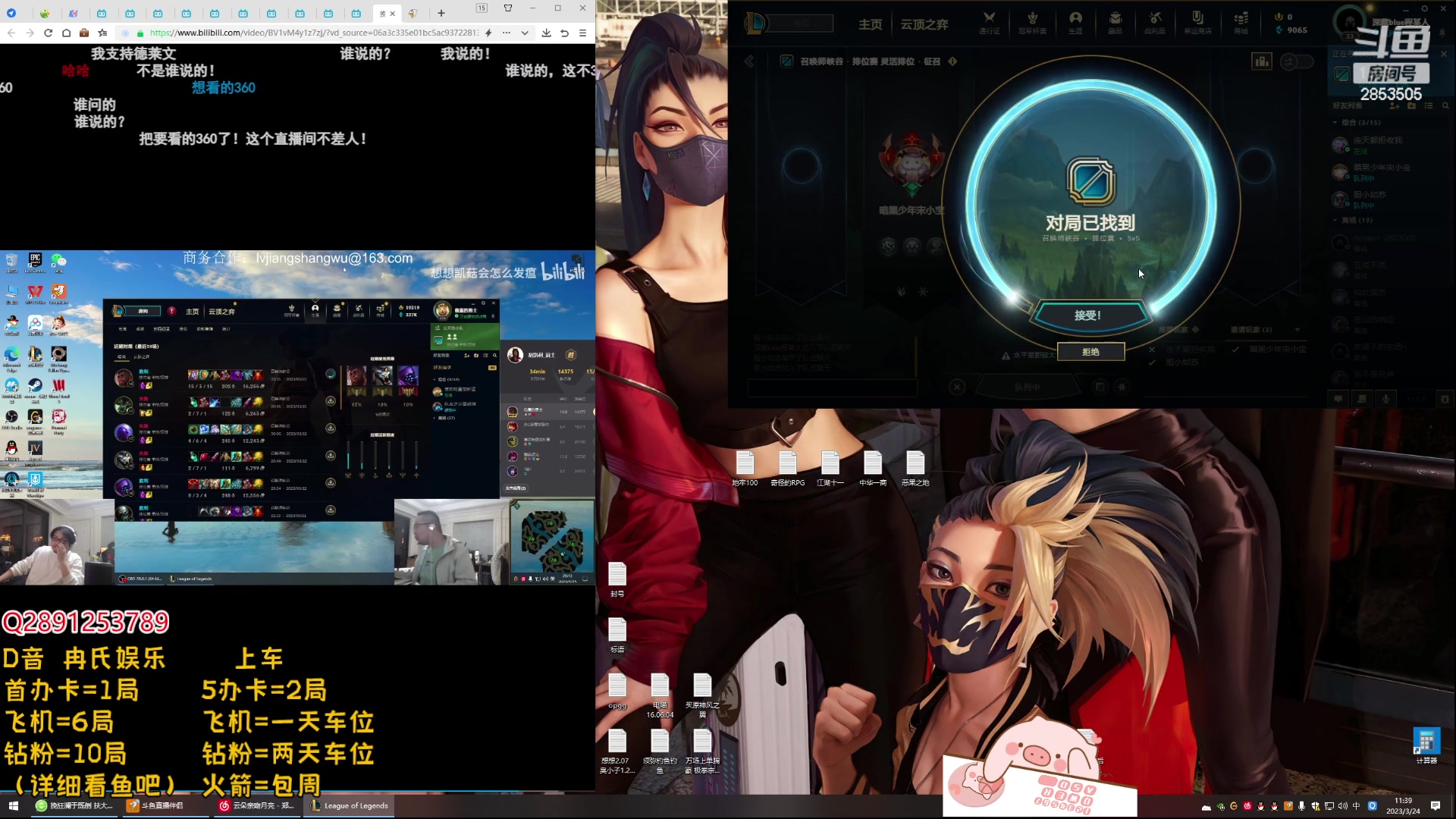Viewport: 1456px width, 819px height.
Task: Open the browser skin shirt icon
Action: pos(508,8)
